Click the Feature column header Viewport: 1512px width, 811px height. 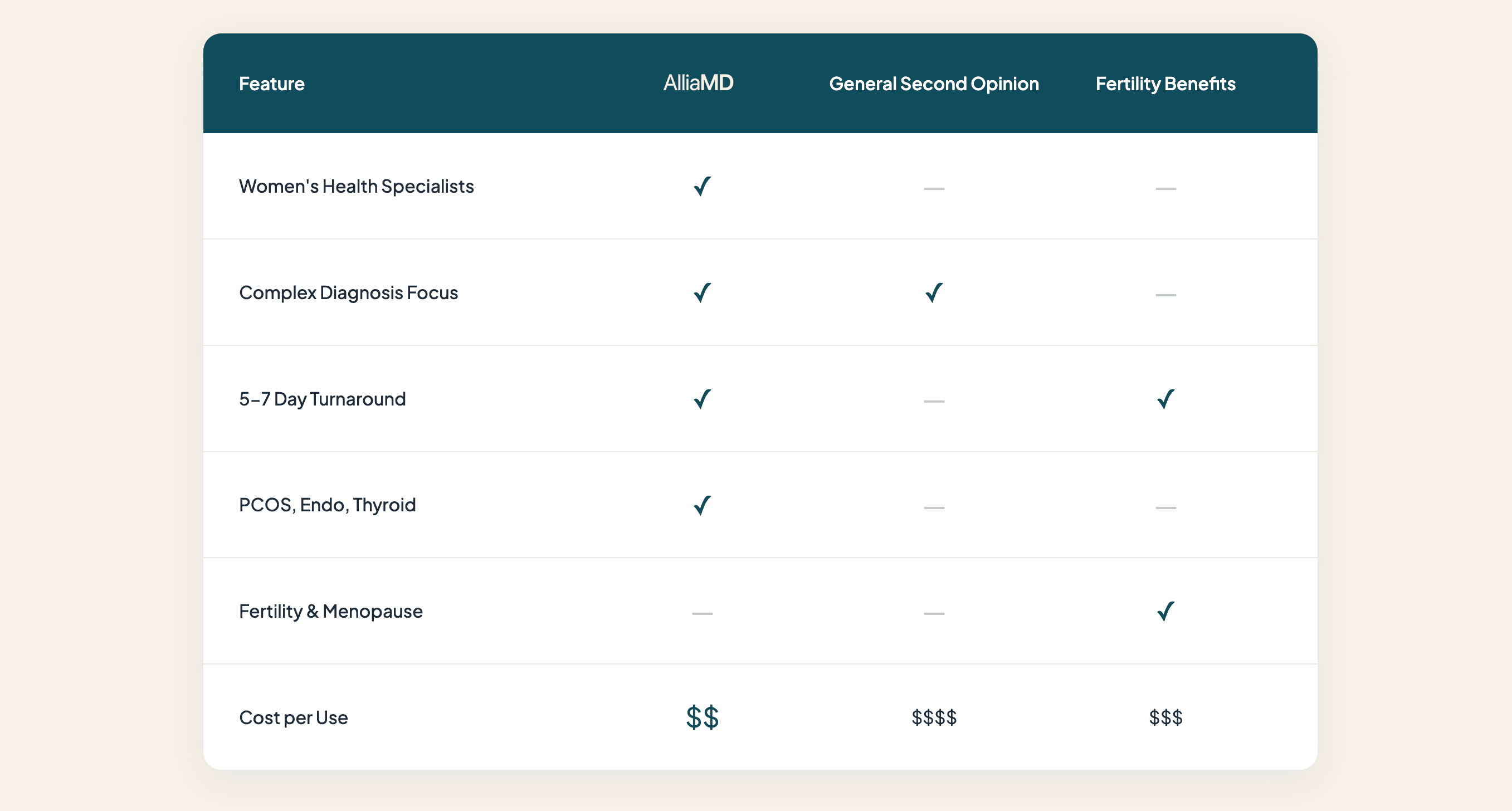tap(271, 84)
